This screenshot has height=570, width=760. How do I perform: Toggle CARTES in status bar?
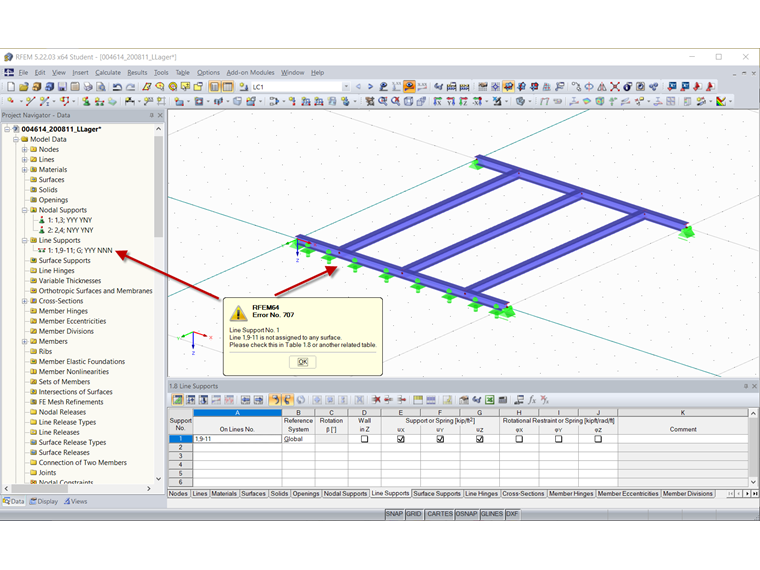click(439, 514)
